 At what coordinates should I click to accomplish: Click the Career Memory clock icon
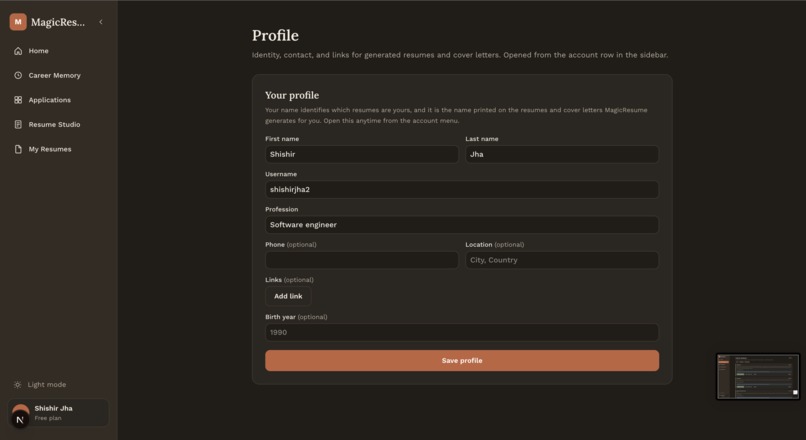coord(18,76)
